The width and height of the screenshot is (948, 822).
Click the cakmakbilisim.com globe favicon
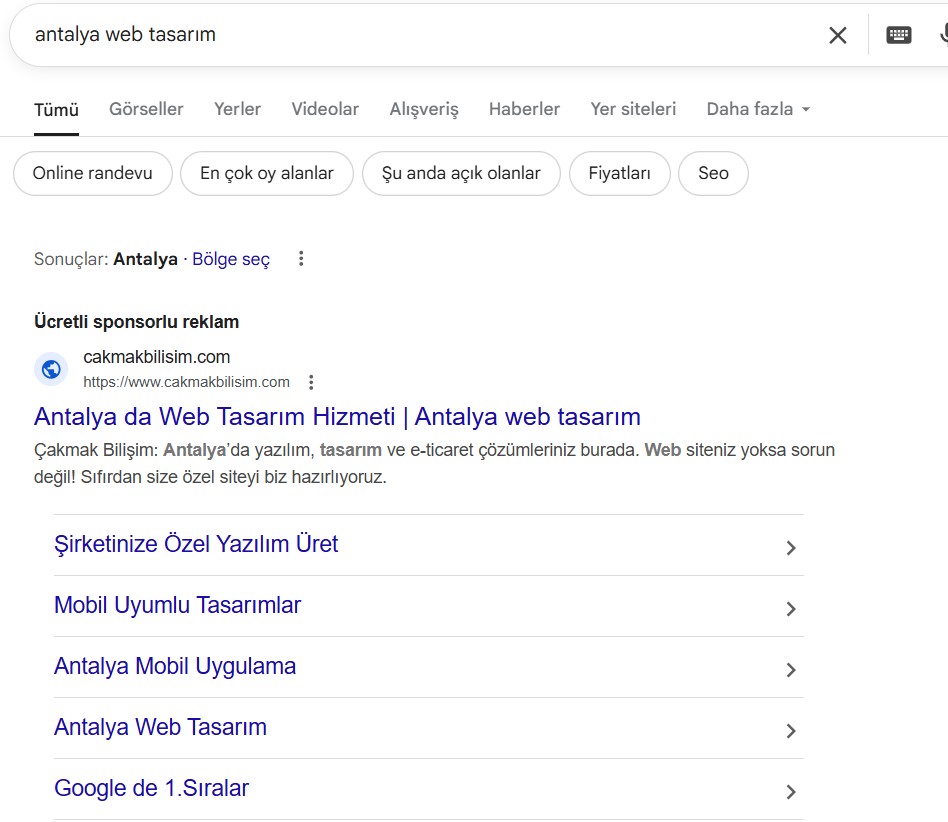point(51,369)
